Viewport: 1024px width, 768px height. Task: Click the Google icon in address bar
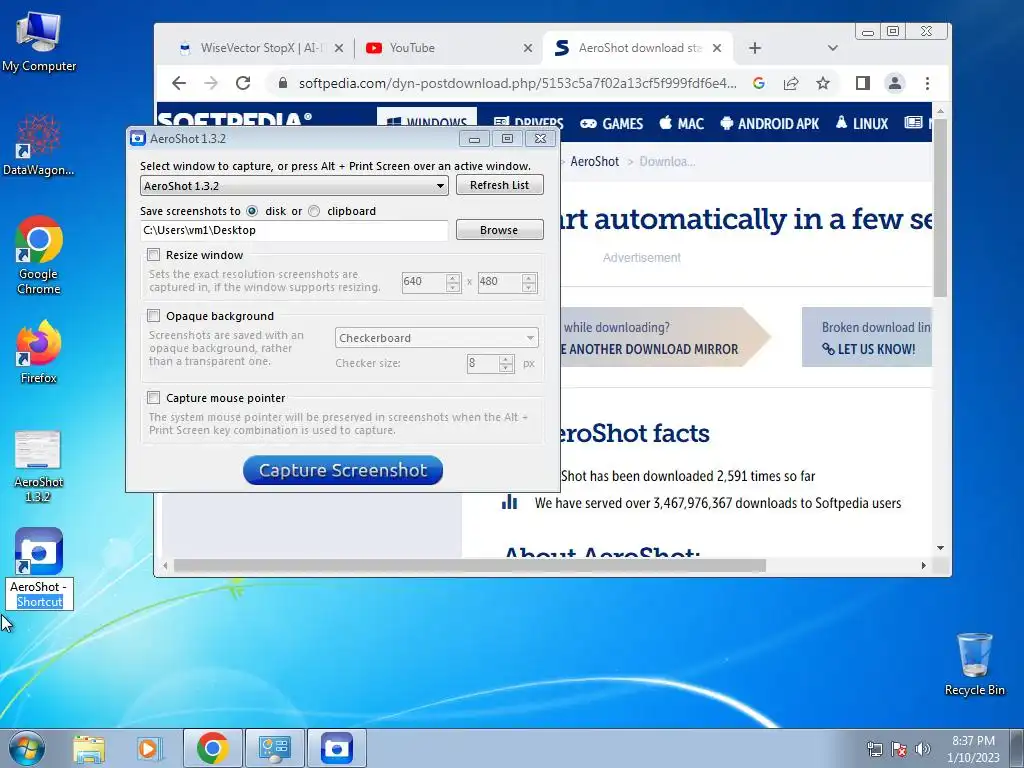(x=759, y=83)
